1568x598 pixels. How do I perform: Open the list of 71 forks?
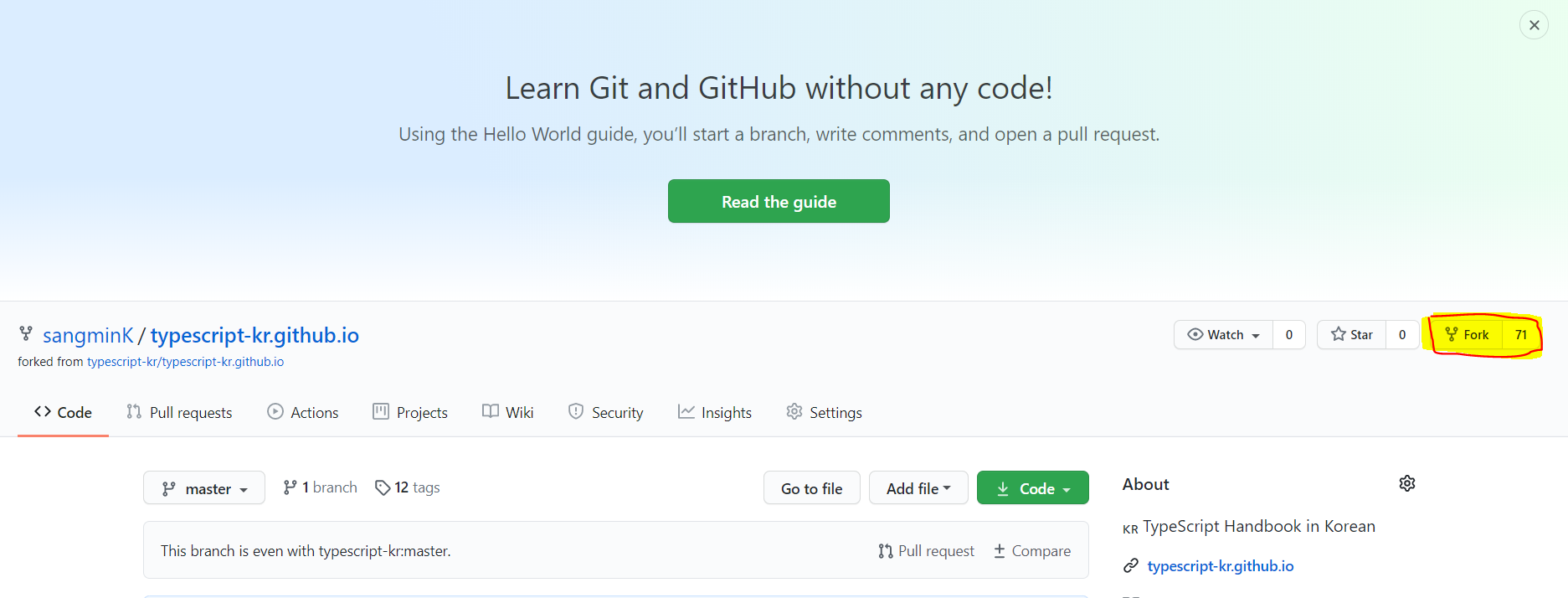pos(1521,335)
